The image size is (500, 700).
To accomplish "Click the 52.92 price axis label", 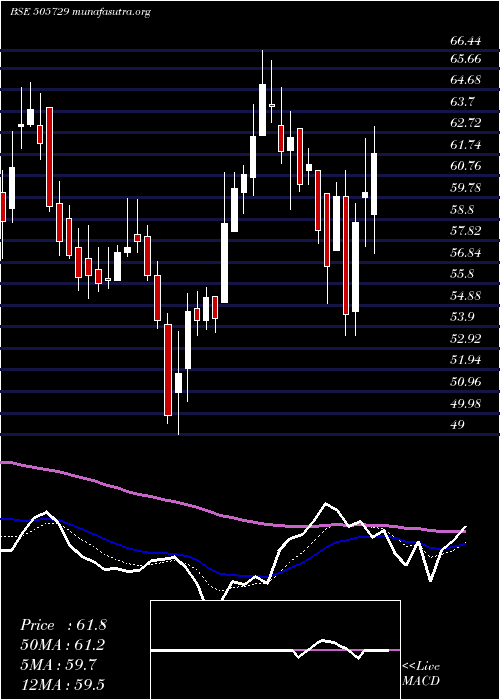I will [x=466, y=338].
